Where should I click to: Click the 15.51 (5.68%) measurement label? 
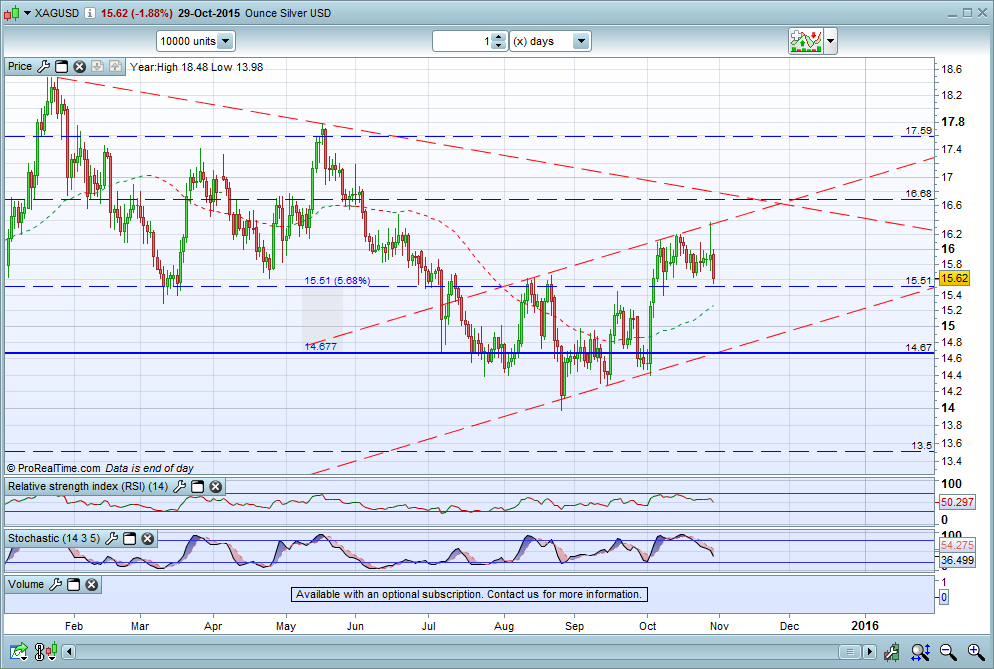[337, 280]
